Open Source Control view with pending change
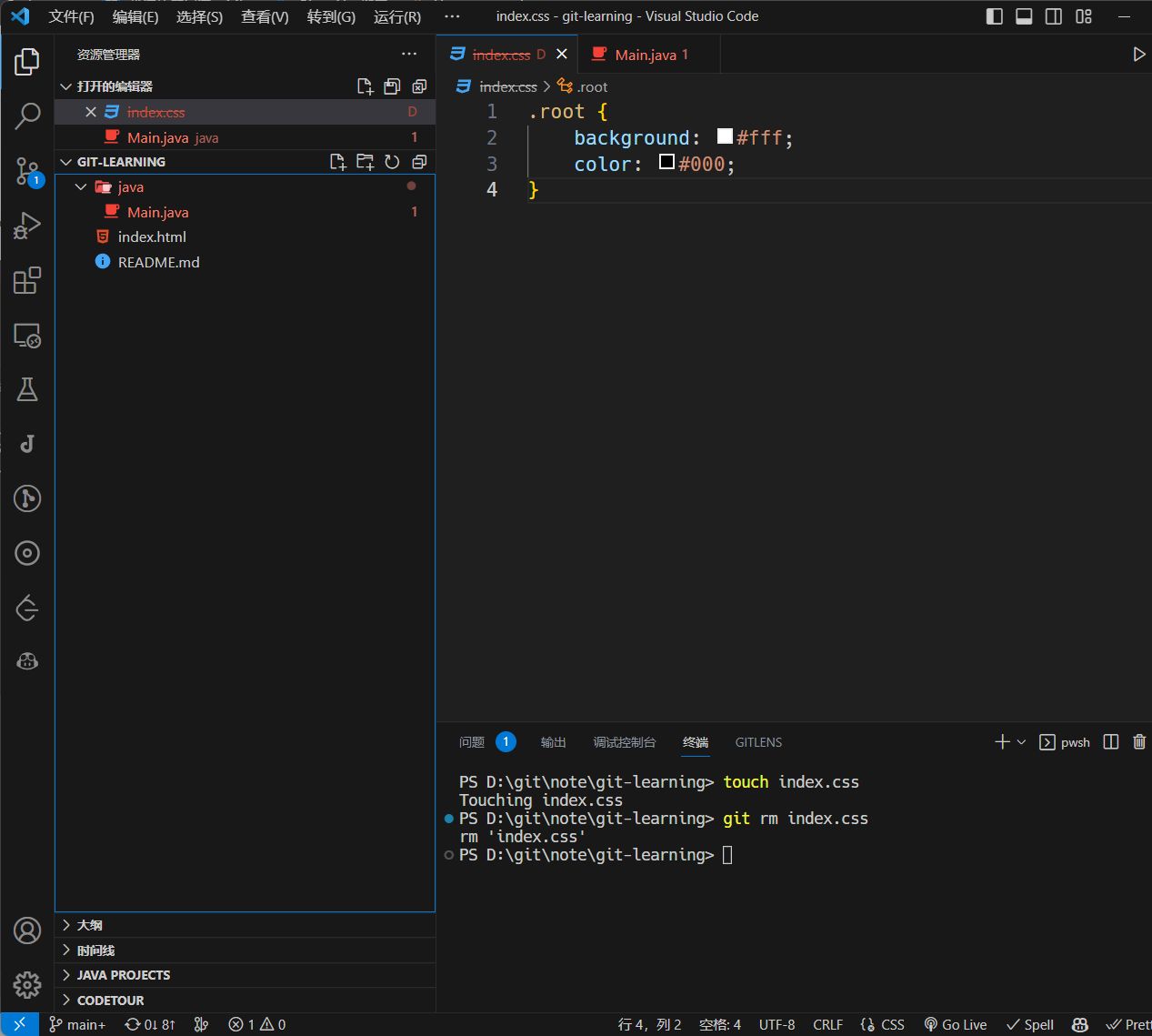 click(x=27, y=171)
